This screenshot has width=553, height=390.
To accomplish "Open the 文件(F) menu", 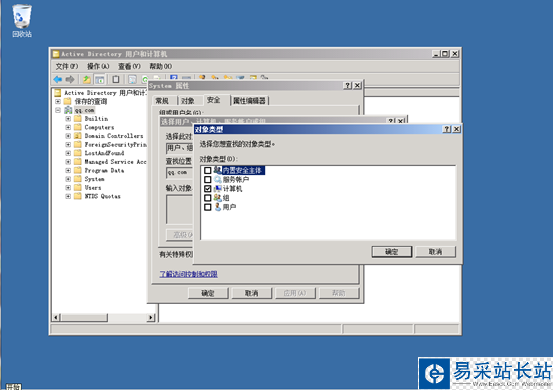I will [x=67, y=66].
